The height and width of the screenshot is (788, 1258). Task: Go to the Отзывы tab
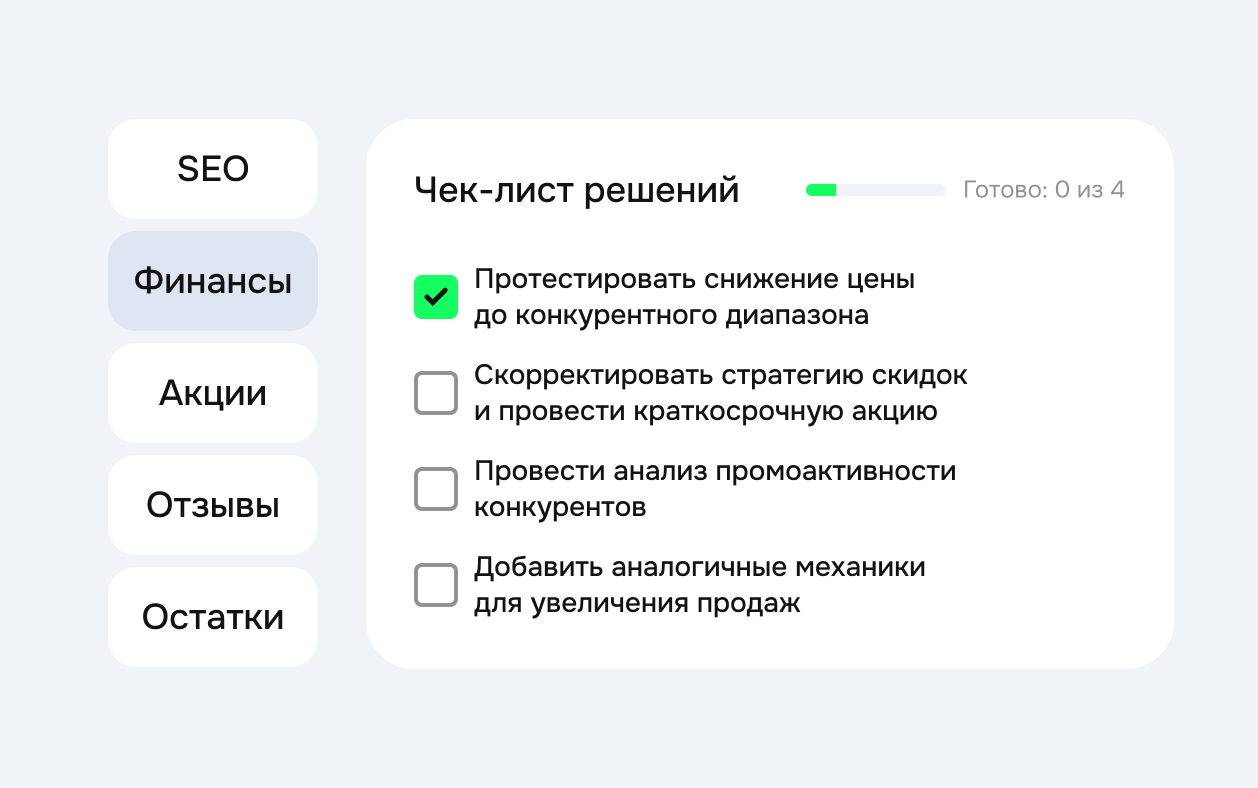213,505
